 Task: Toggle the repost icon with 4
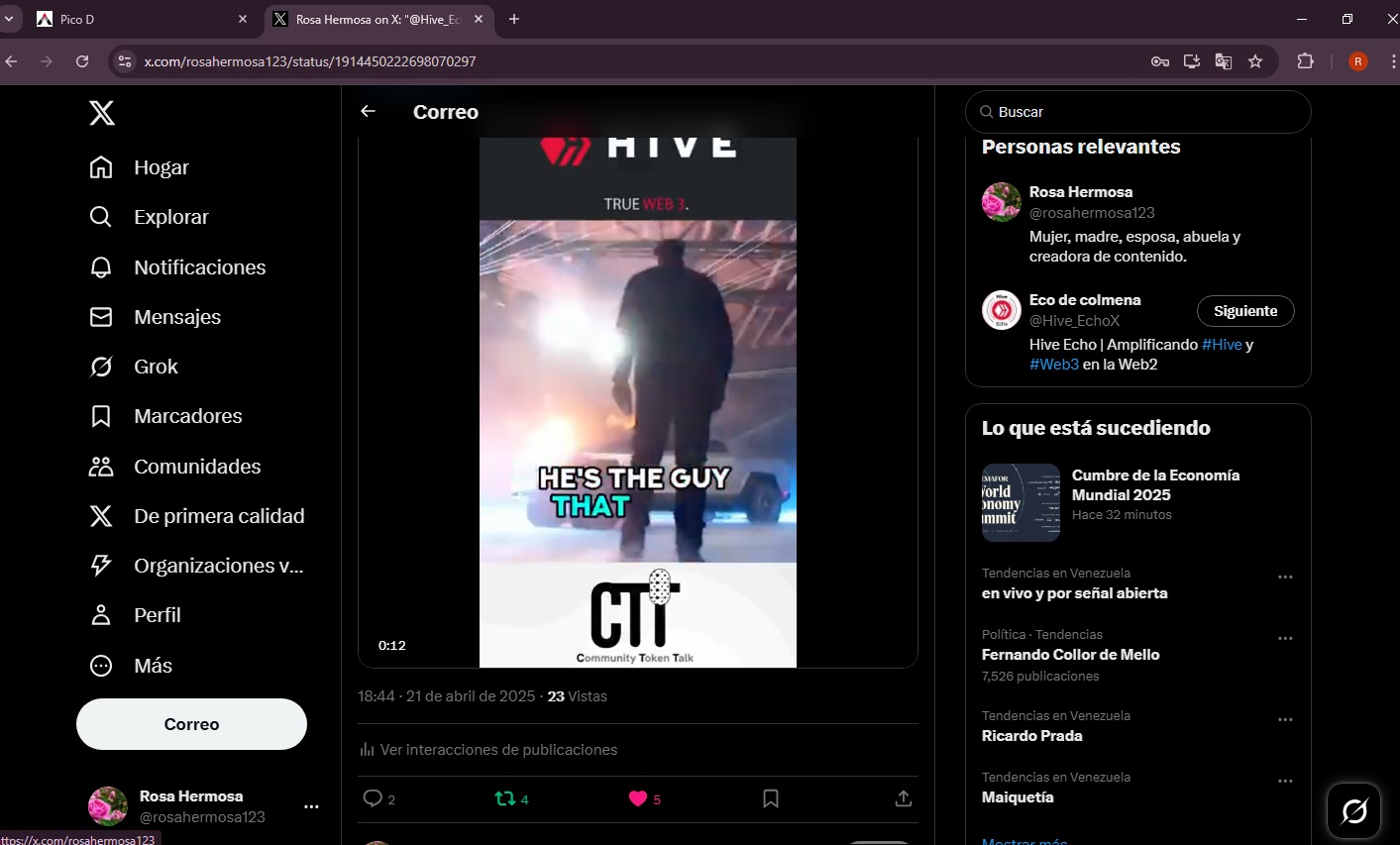point(511,798)
